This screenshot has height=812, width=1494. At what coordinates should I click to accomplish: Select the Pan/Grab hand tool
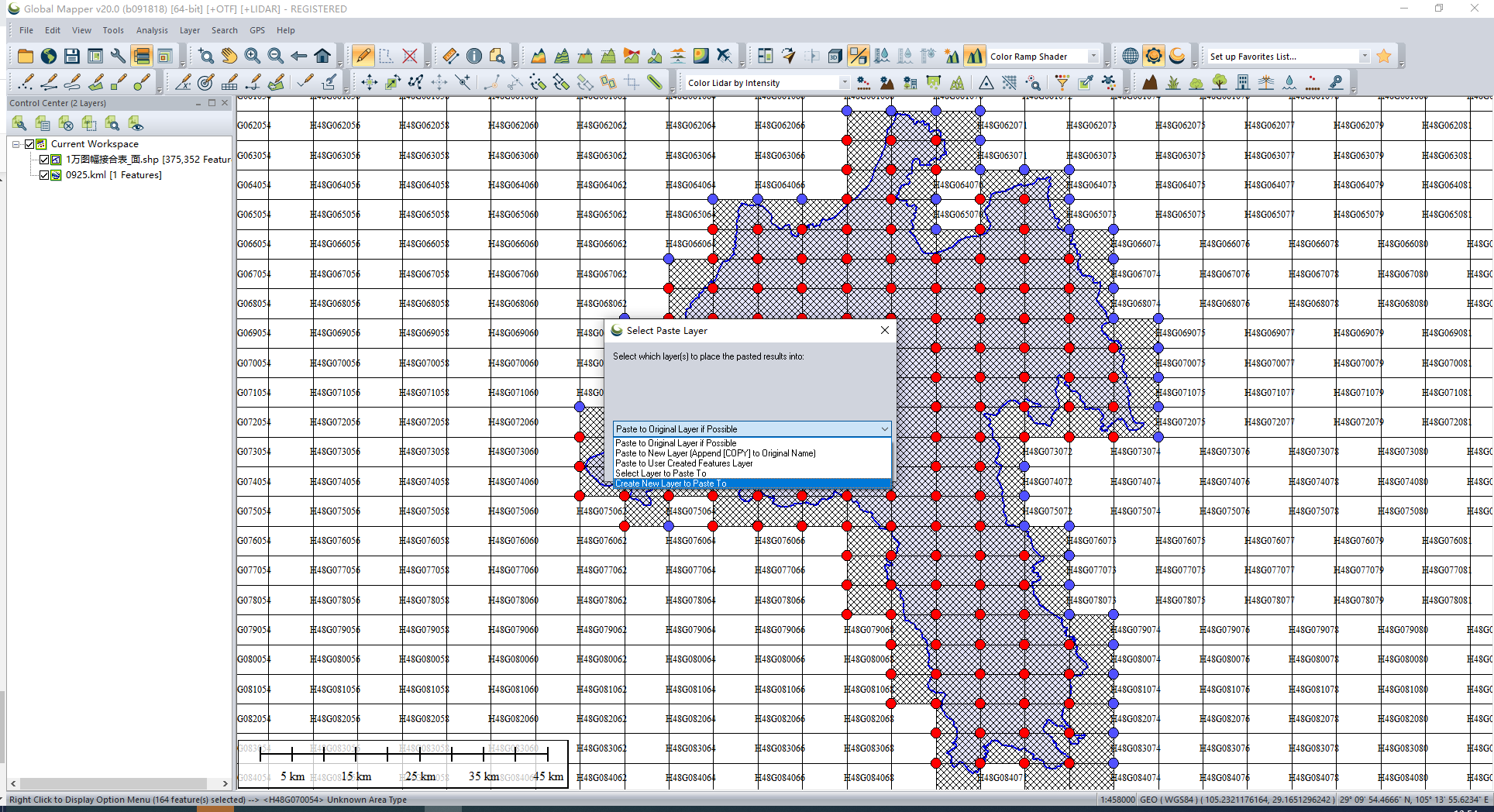click(x=229, y=56)
